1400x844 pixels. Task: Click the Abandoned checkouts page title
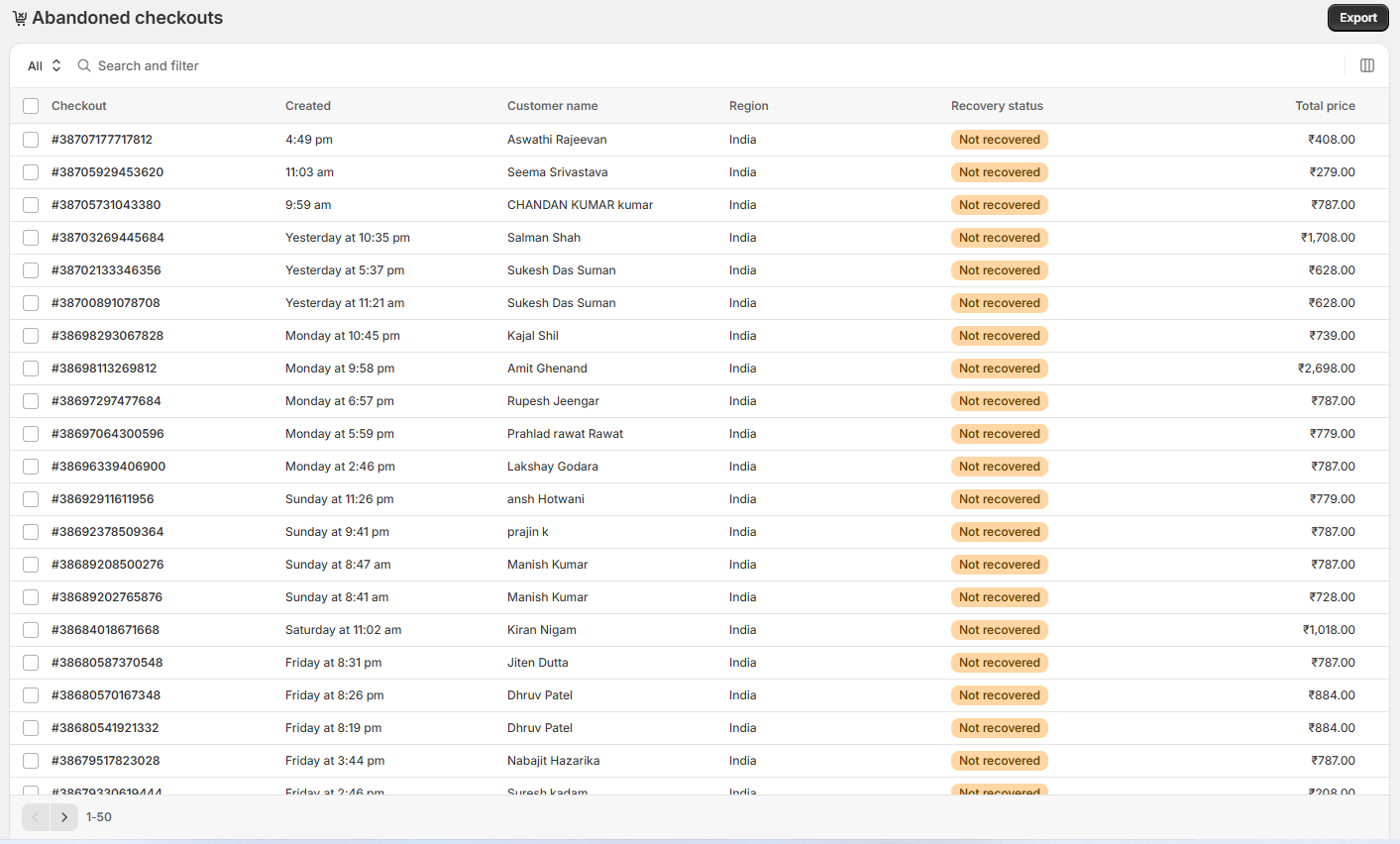click(x=127, y=18)
